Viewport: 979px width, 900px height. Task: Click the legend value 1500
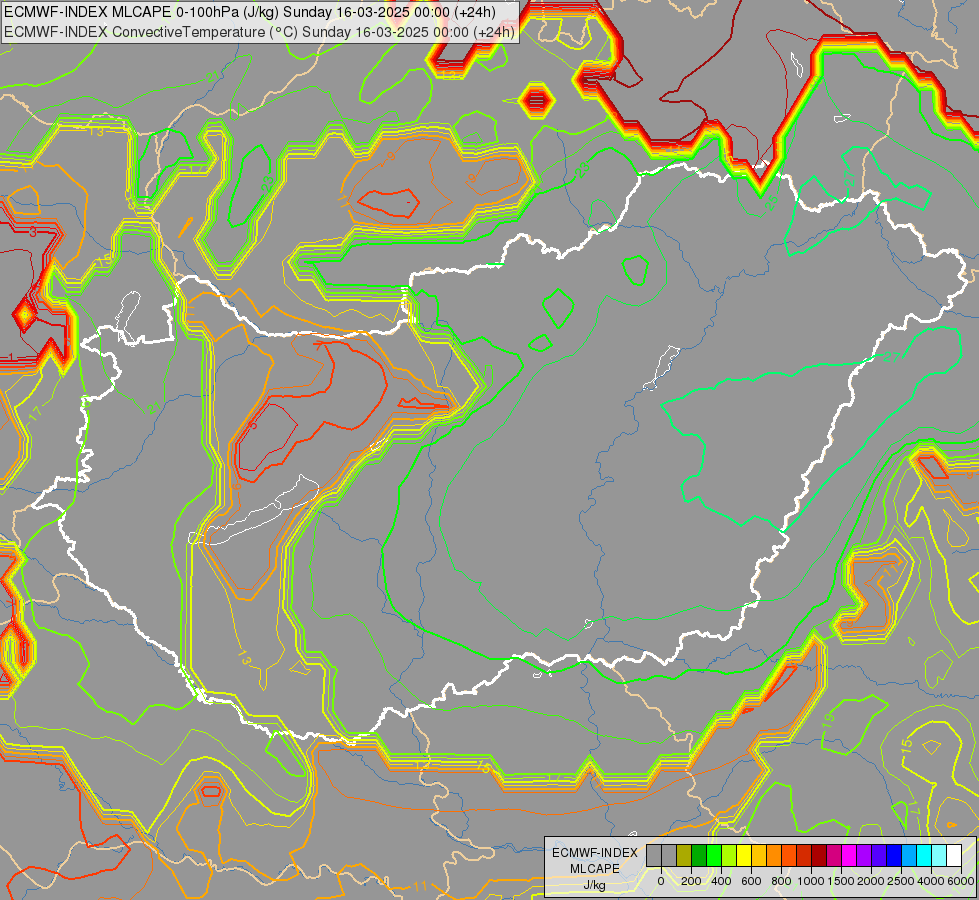pos(841,881)
